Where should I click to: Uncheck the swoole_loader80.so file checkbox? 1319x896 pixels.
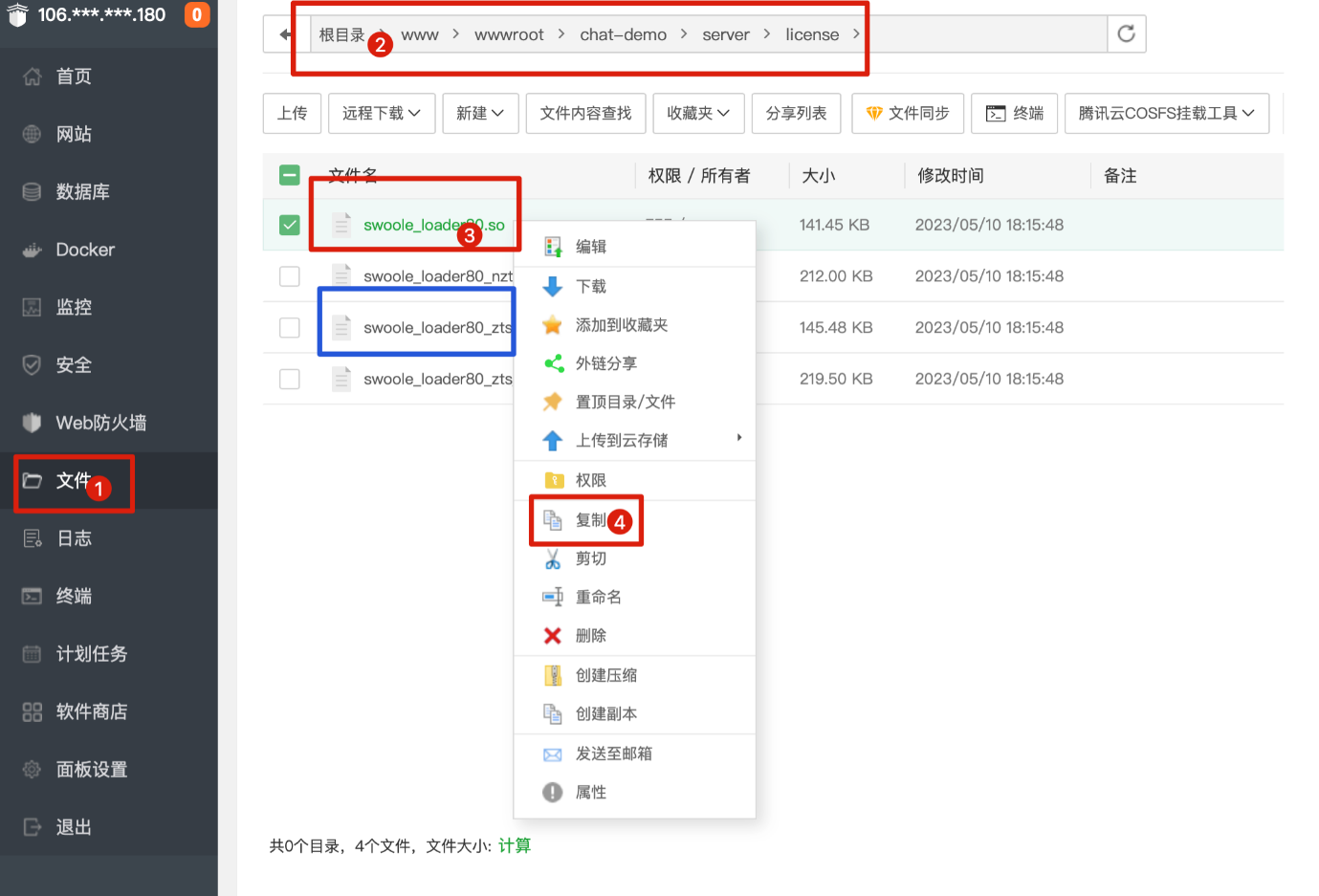[290, 225]
